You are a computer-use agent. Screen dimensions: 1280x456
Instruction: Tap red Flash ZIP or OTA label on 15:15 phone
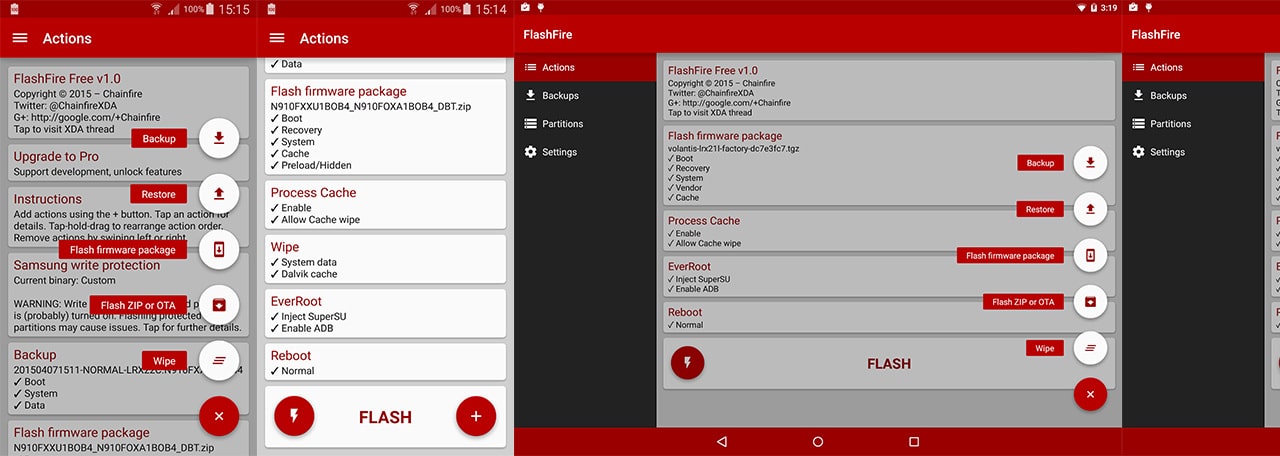[x=138, y=305]
